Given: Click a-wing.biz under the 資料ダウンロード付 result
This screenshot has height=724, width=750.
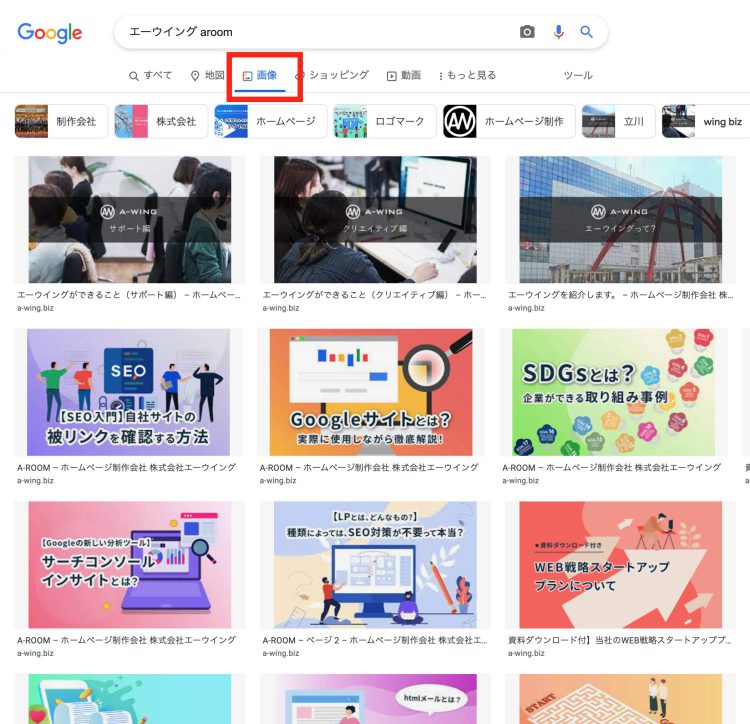Looking at the screenshot, I should tap(526, 654).
